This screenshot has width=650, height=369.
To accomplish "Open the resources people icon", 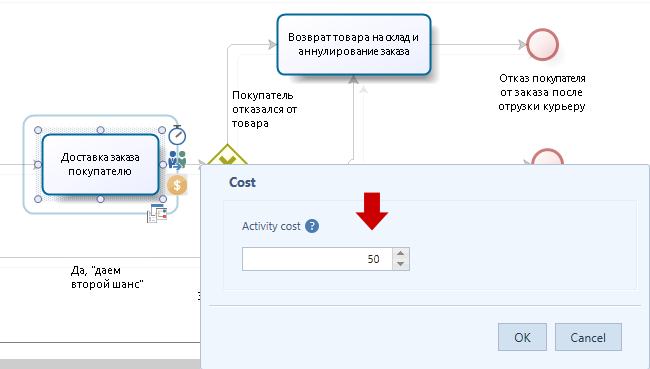I will click(177, 160).
